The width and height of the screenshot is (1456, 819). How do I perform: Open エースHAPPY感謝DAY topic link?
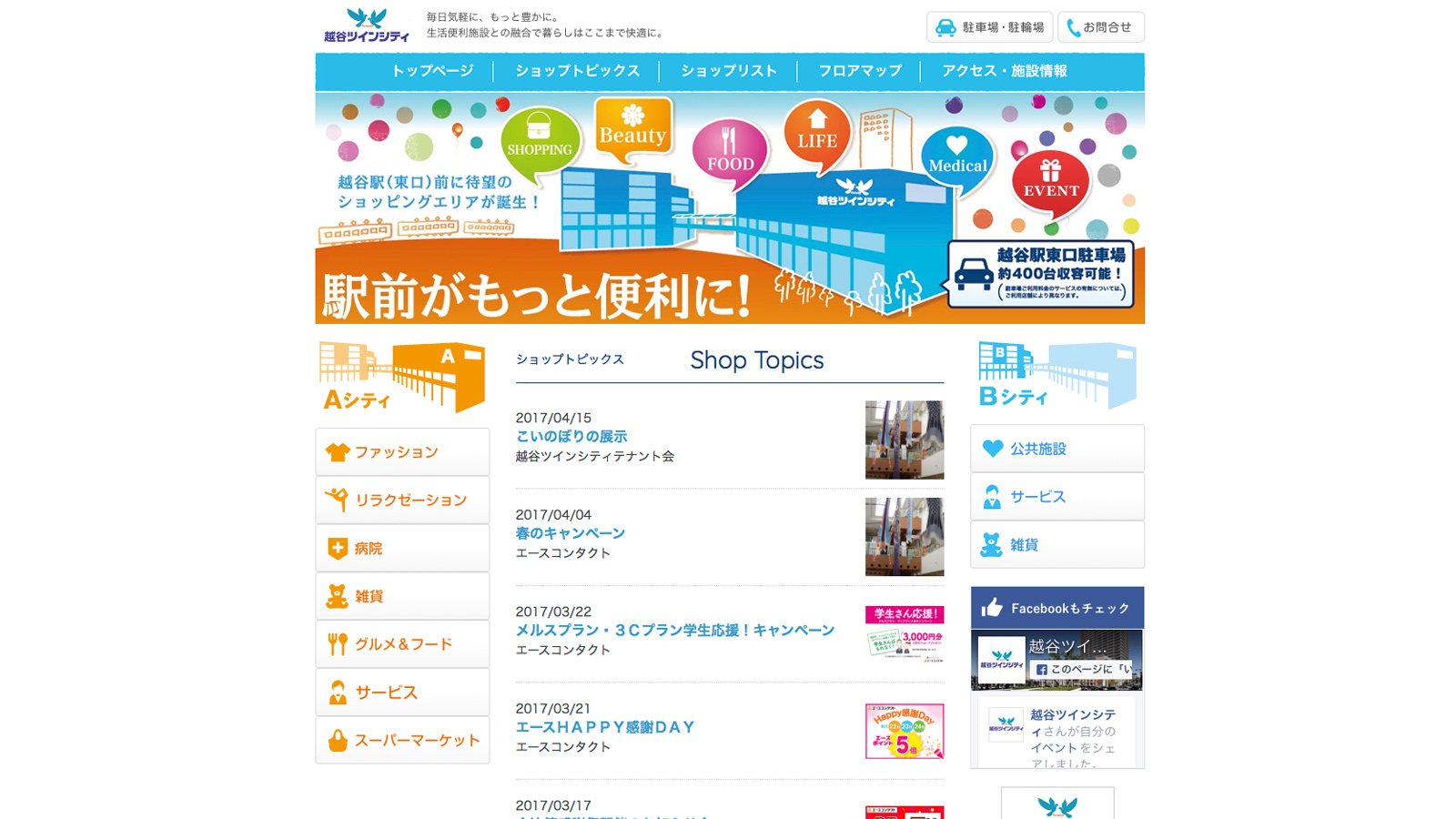[x=605, y=727]
